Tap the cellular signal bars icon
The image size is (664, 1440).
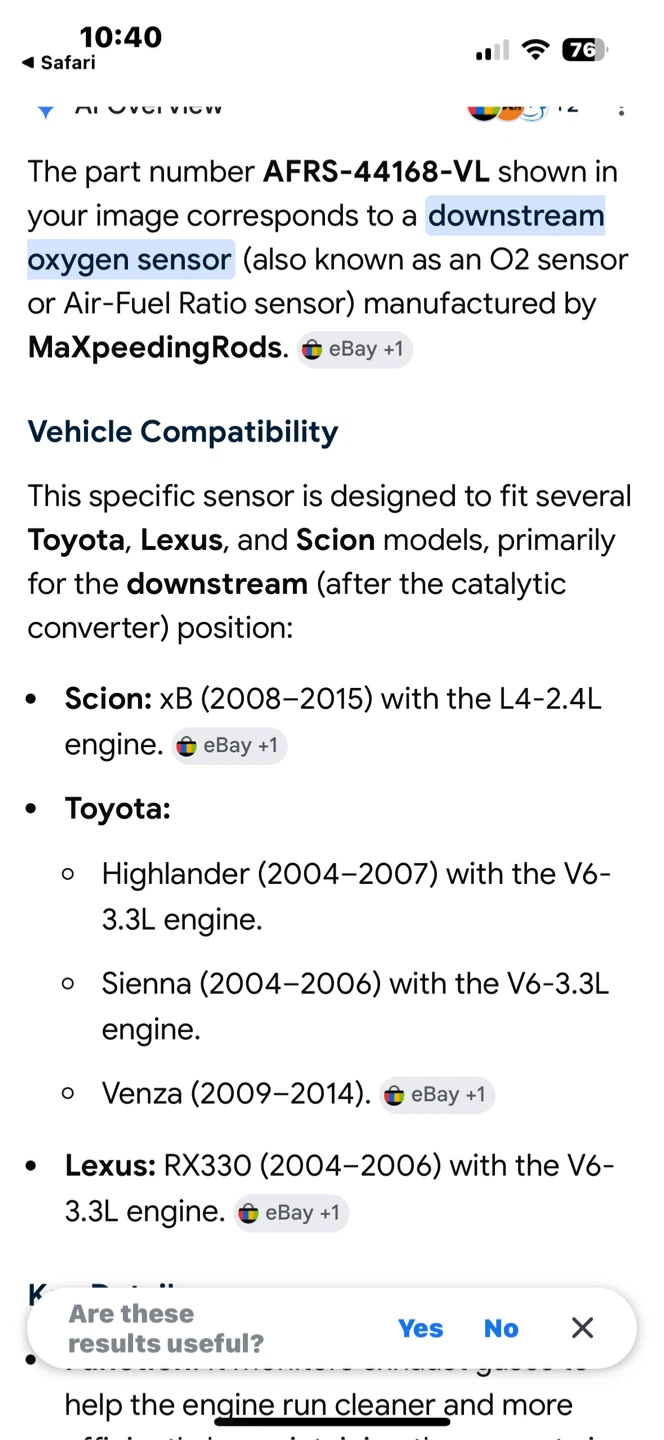coord(492,50)
